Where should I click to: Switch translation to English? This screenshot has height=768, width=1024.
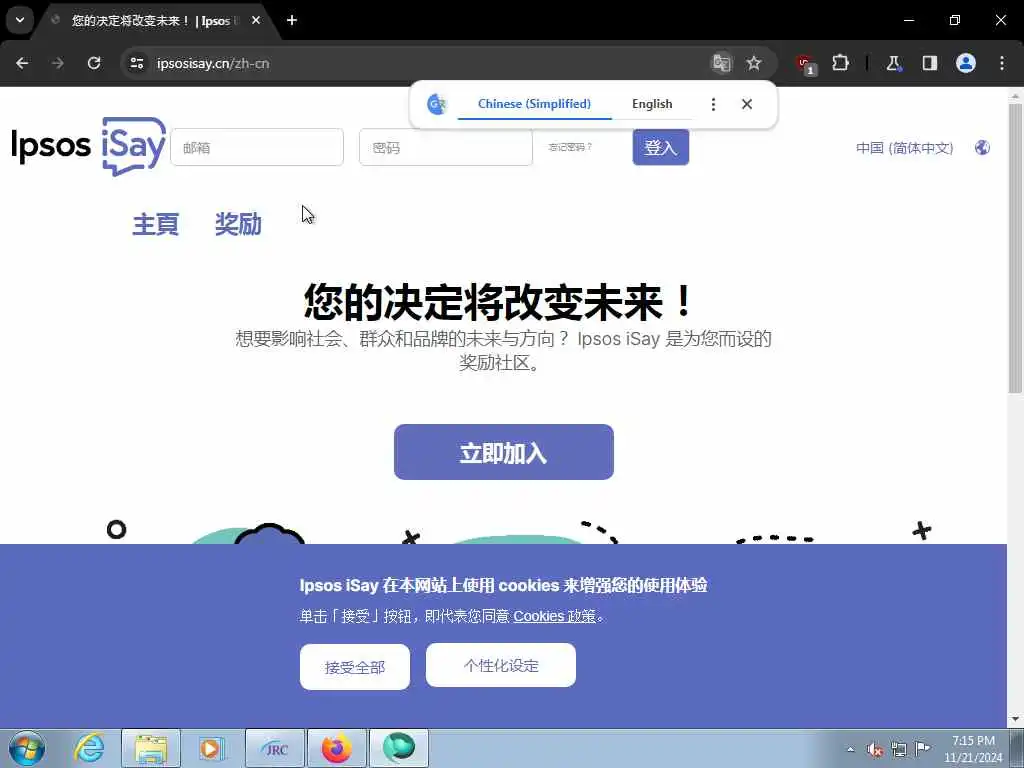coord(652,104)
